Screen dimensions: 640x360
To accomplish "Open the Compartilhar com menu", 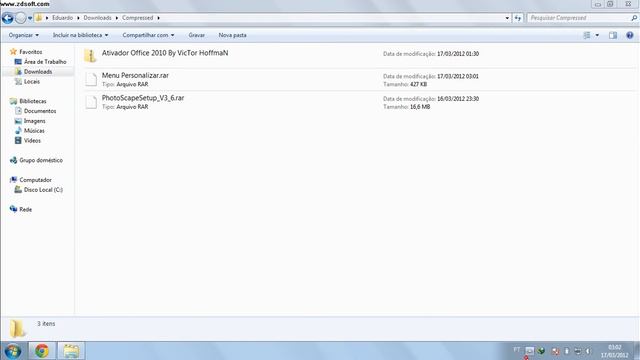I will coord(148,35).
